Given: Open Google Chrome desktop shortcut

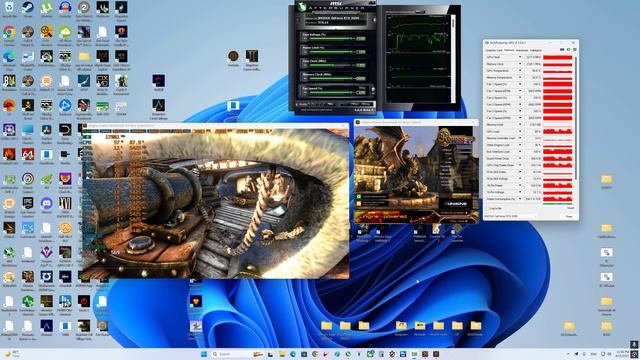Looking at the screenshot, I should point(9,32).
